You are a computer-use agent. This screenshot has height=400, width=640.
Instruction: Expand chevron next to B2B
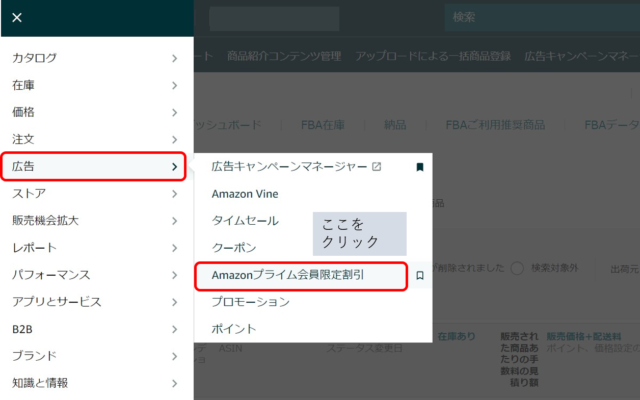pos(175,329)
